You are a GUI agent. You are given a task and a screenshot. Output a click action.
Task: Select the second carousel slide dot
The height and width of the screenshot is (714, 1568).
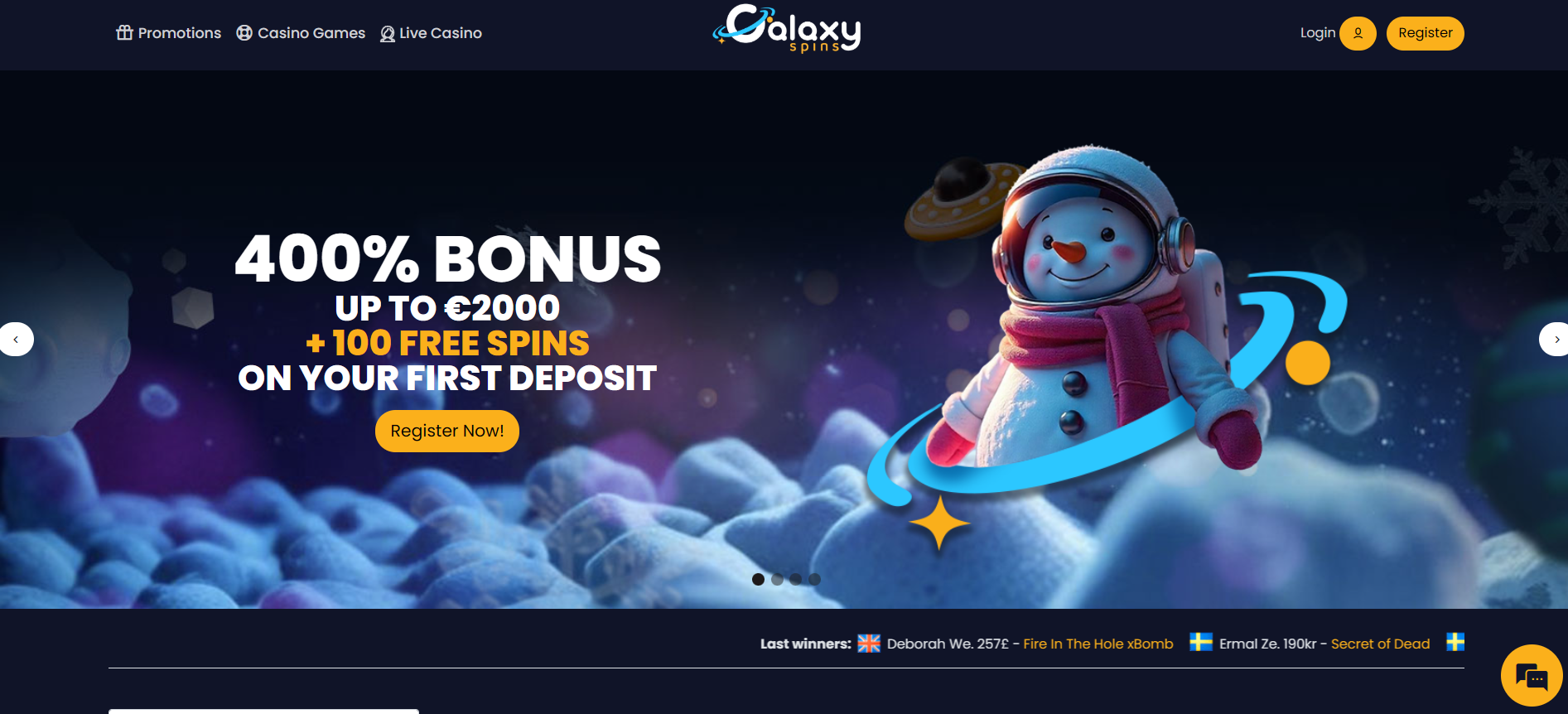coord(777,579)
